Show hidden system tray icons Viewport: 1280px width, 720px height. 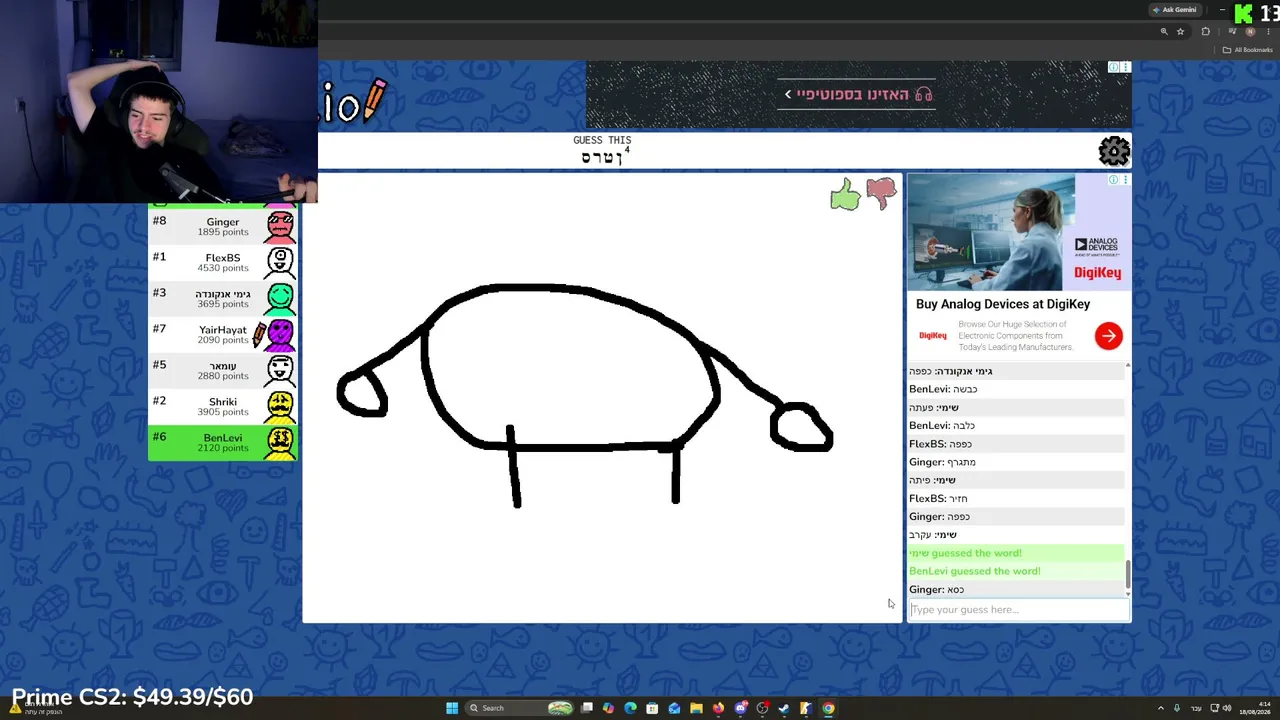click(1161, 708)
